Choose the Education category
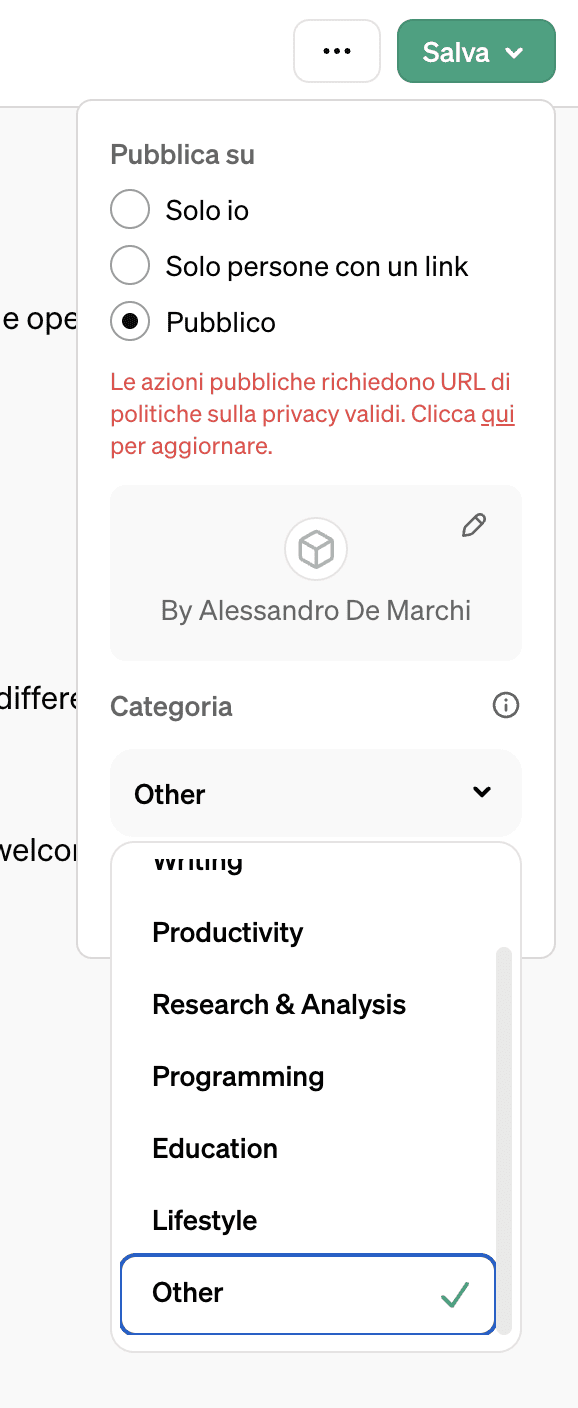Screen dimensions: 578x1408 (x=215, y=1148)
